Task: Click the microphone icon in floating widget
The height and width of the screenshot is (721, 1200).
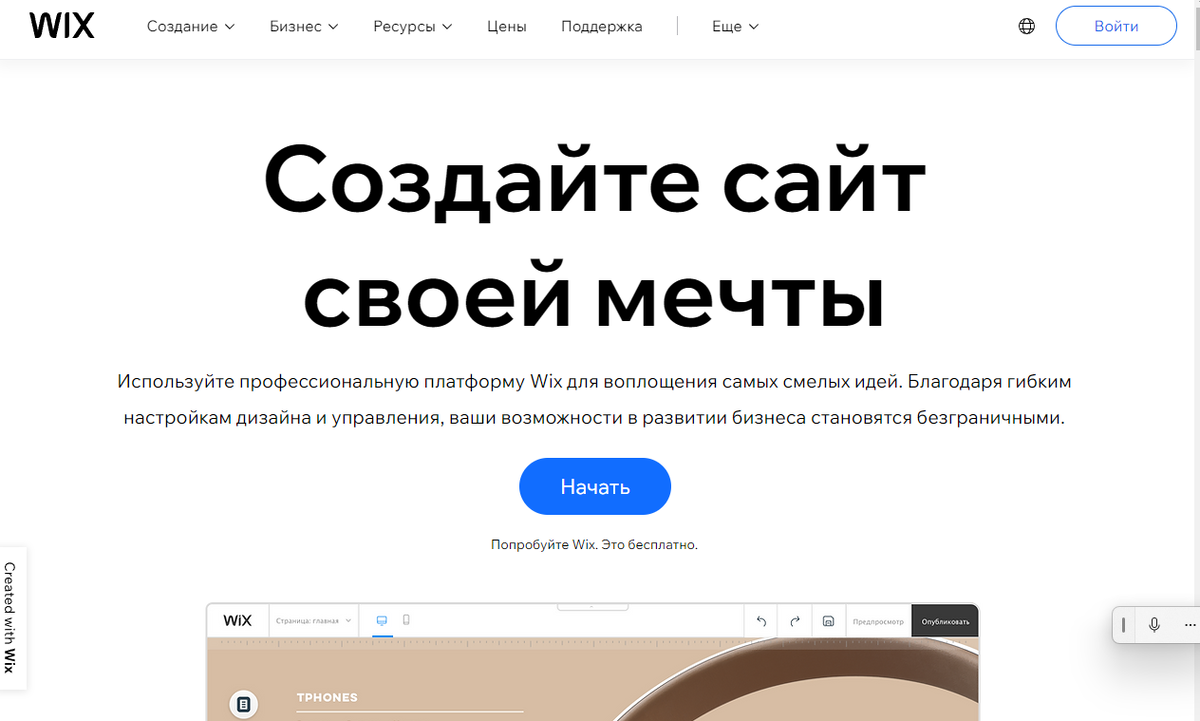Action: (1154, 625)
